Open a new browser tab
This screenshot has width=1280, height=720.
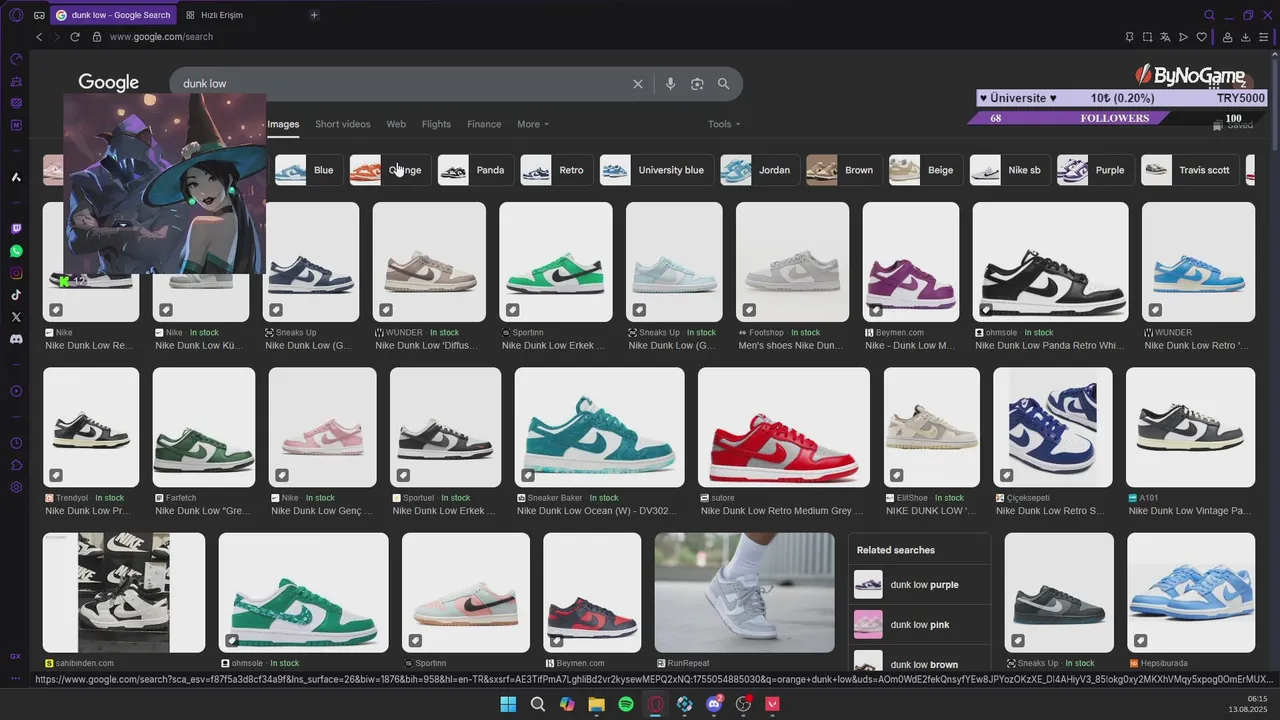pos(314,15)
